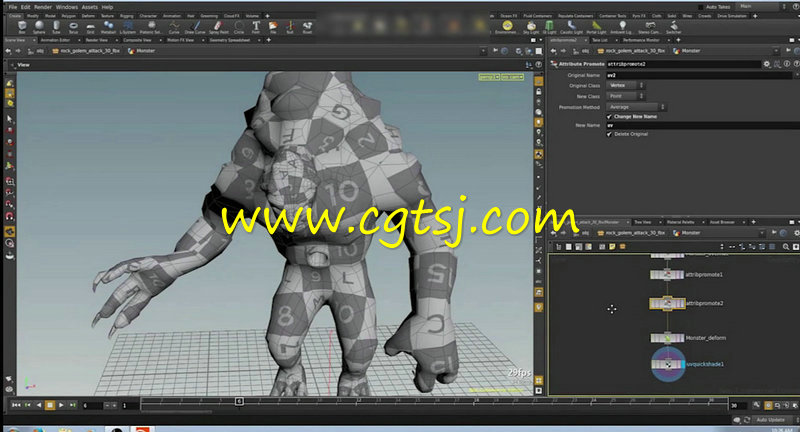The width and height of the screenshot is (800, 432).
Task: Select the Tube shelf tool
Action: 56,27
